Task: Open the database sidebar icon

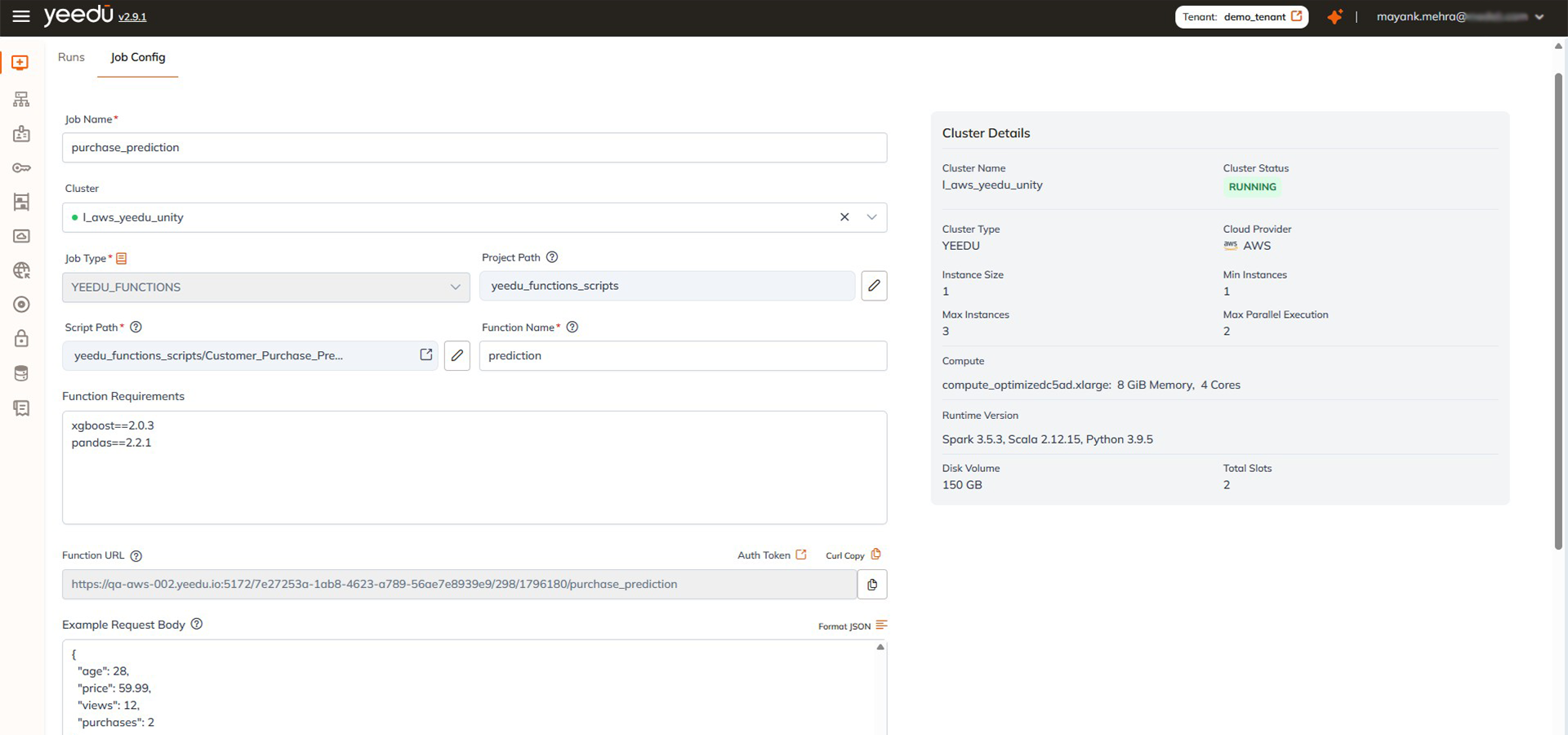Action: pos(21,373)
